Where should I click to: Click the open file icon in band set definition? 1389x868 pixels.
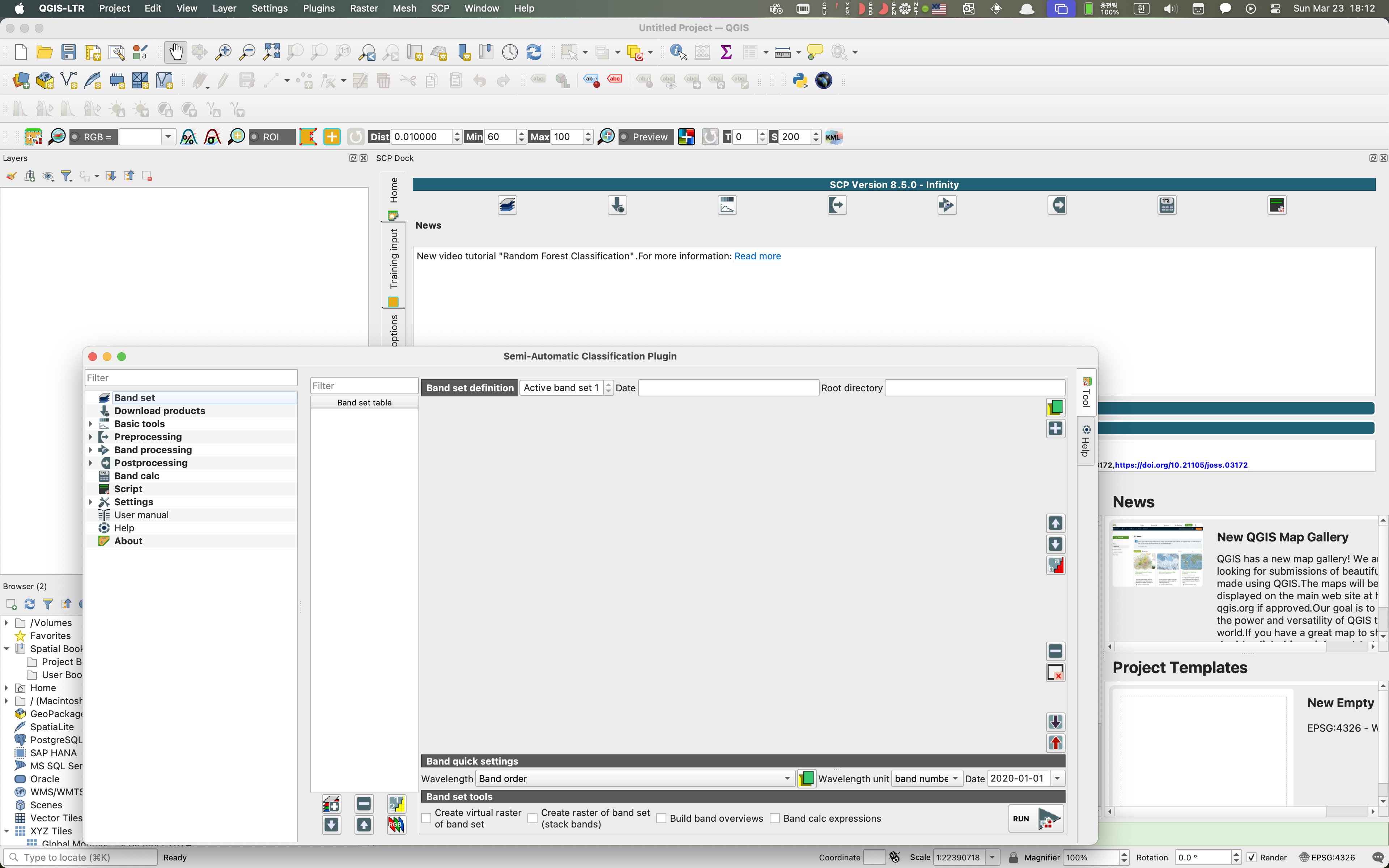[x=1055, y=408]
